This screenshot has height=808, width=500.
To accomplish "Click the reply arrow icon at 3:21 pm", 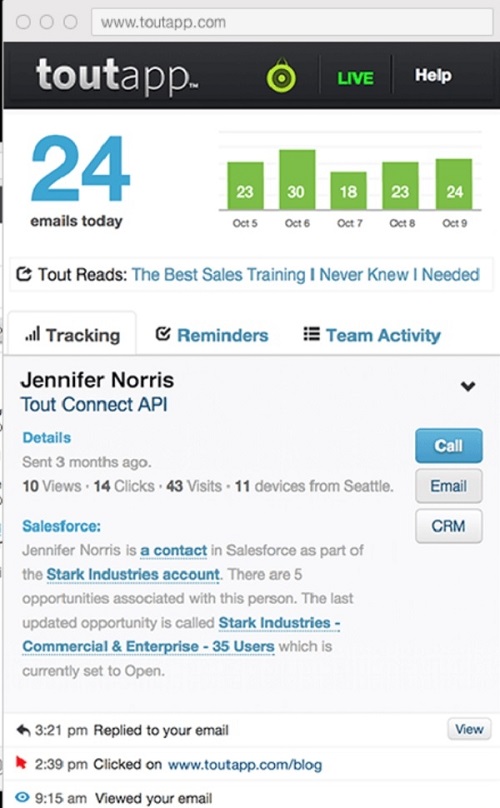I will coord(23,730).
